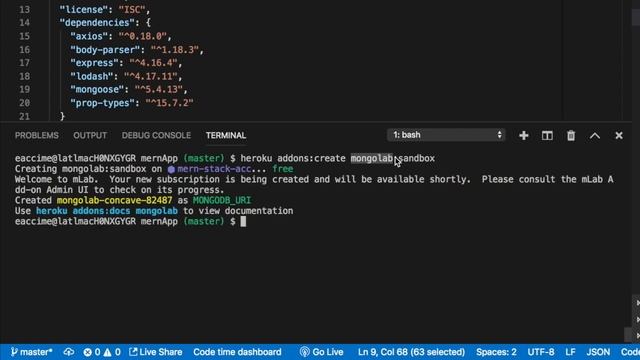Click 'heroku addons:docs mongolab' in terminal
Viewport: 640px width, 360px height.
pos(107,211)
